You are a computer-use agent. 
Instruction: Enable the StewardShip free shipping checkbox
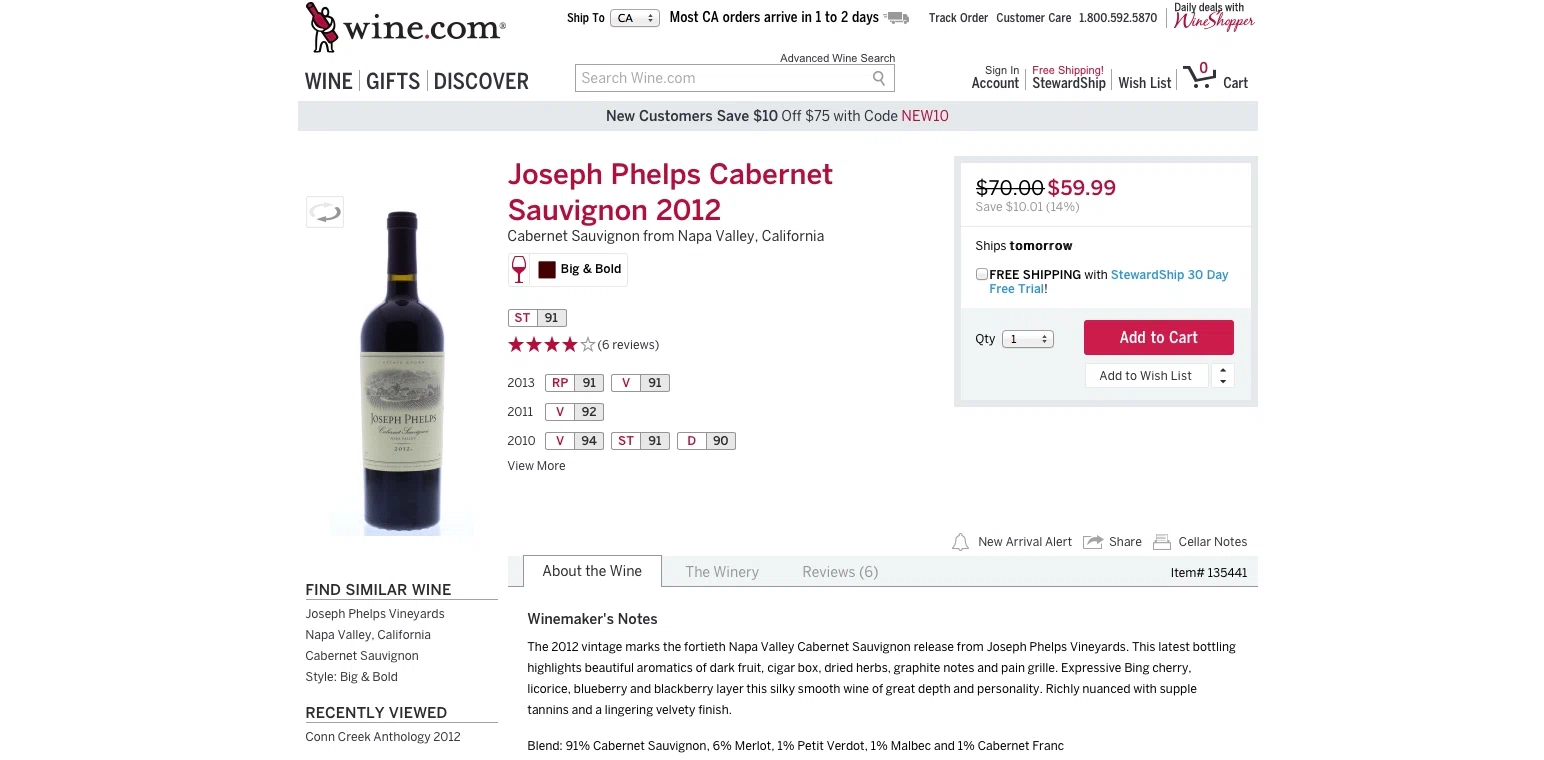982,274
